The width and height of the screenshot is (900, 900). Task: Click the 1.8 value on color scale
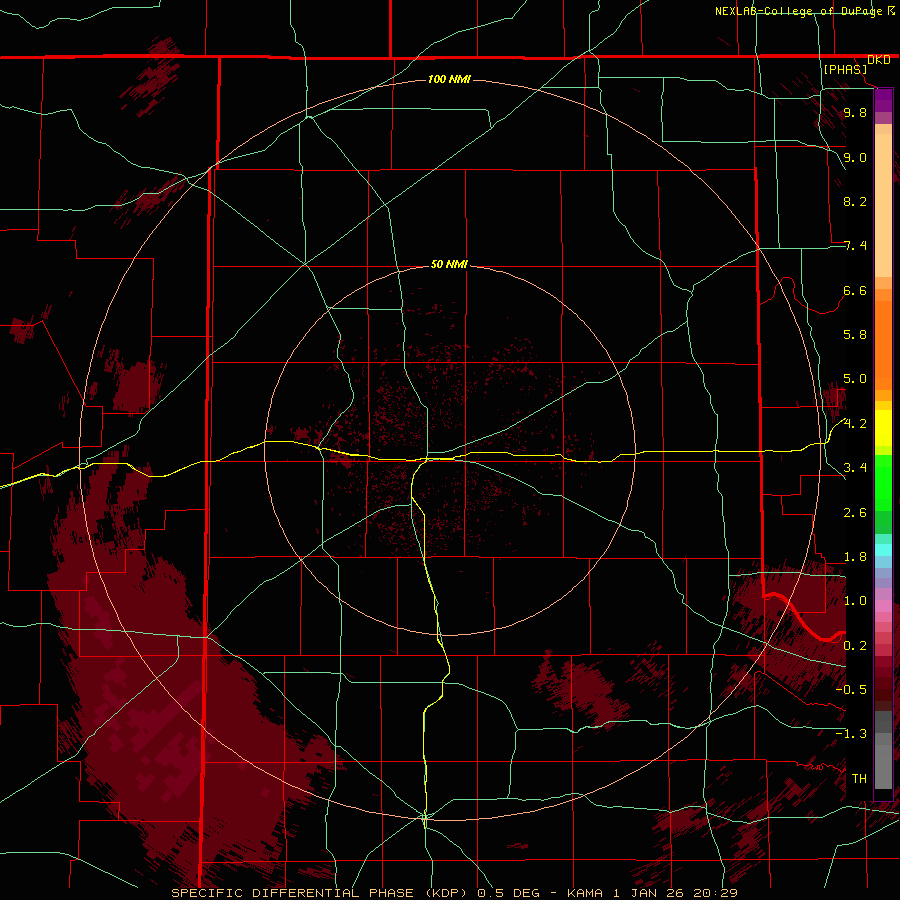[x=855, y=556]
